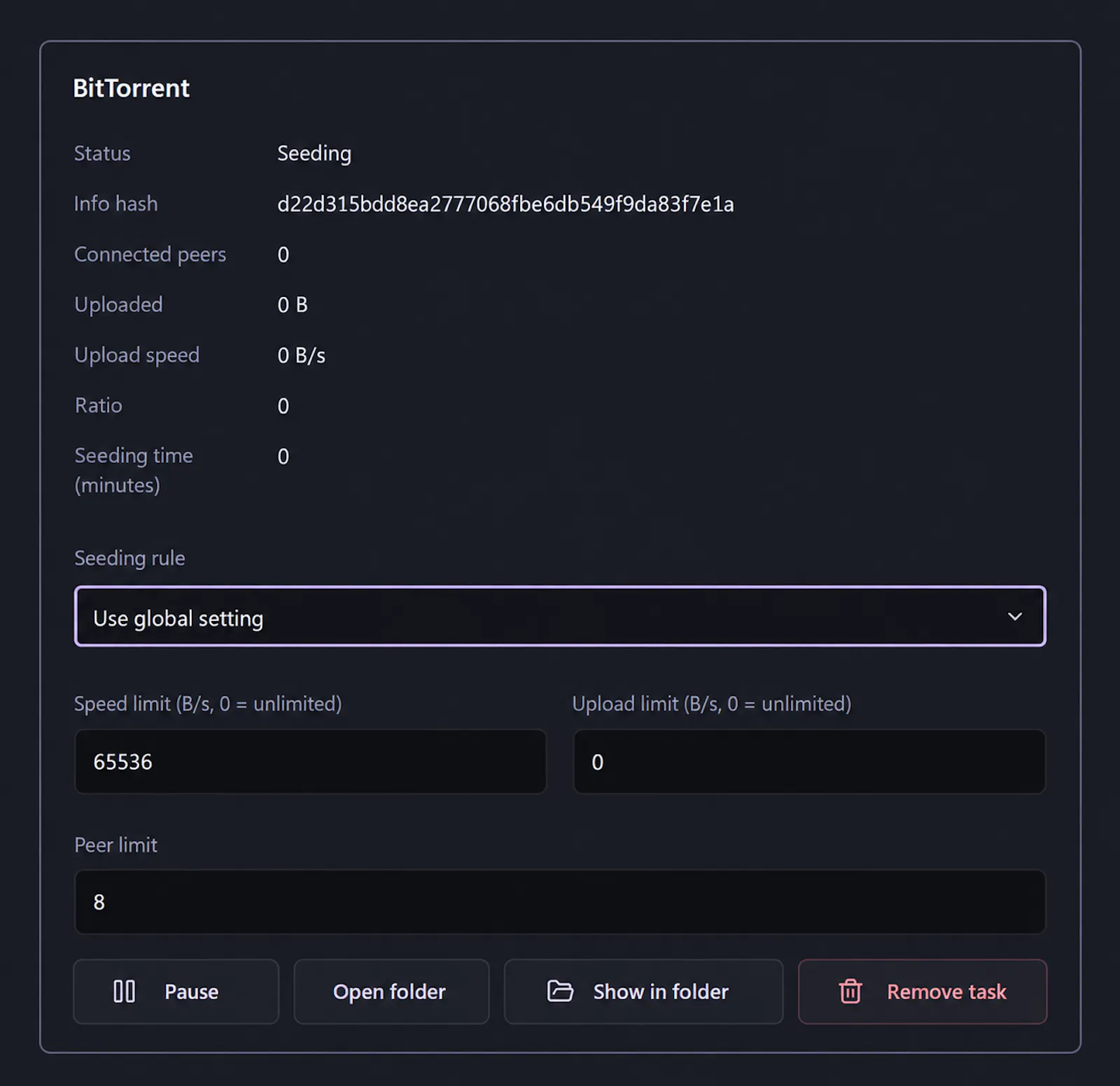This screenshot has height=1086, width=1120.
Task: Click the Seeding rule label
Action: click(130, 559)
